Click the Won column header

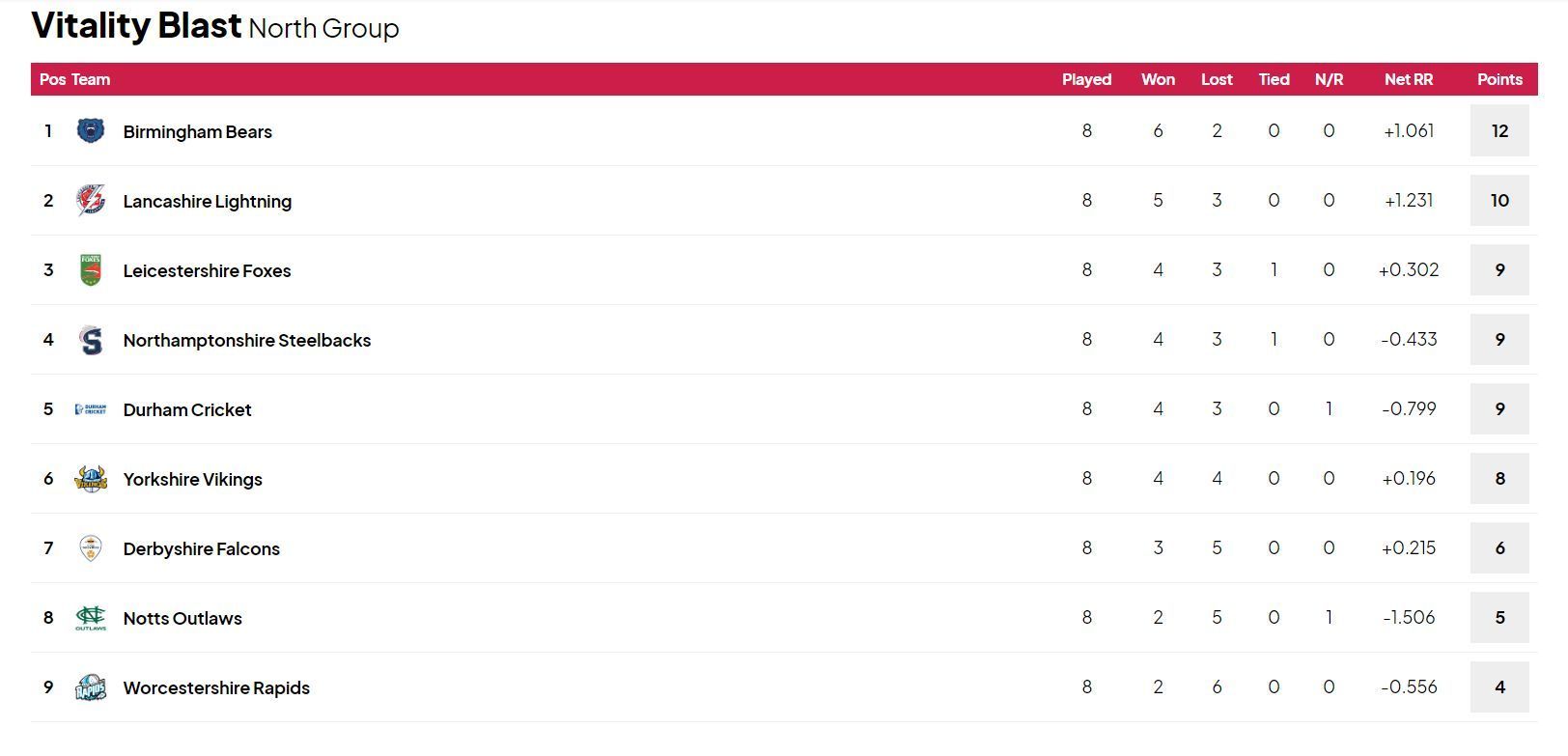point(1158,80)
